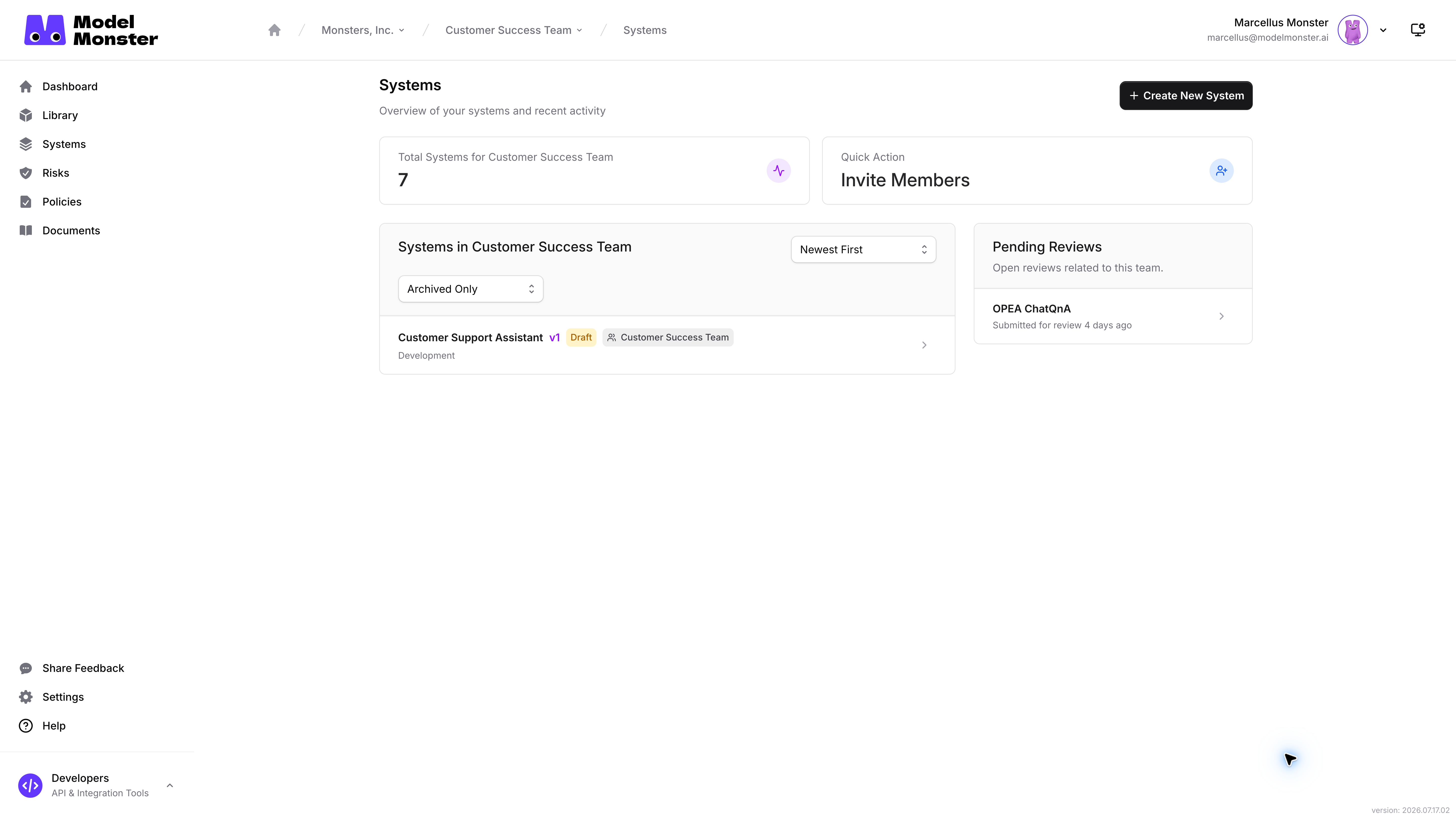The width and height of the screenshot is (1456, 819).
Task: Click the add-user icon in Quick Action card
Action: 1221,171
